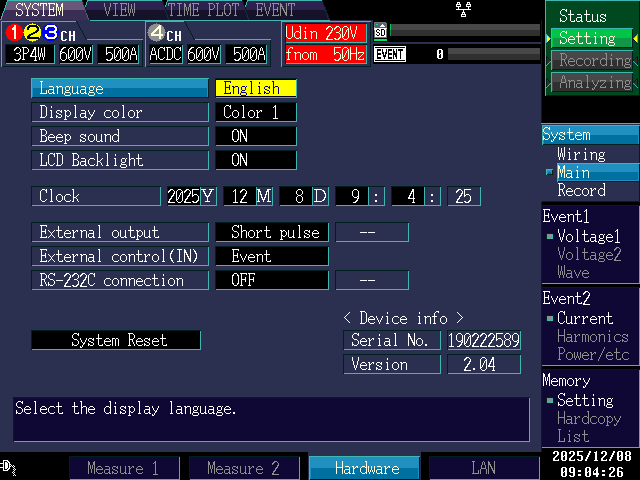640x480 pixels.
Task: Open the Language English selection field
Action: (x=255, y=88)
